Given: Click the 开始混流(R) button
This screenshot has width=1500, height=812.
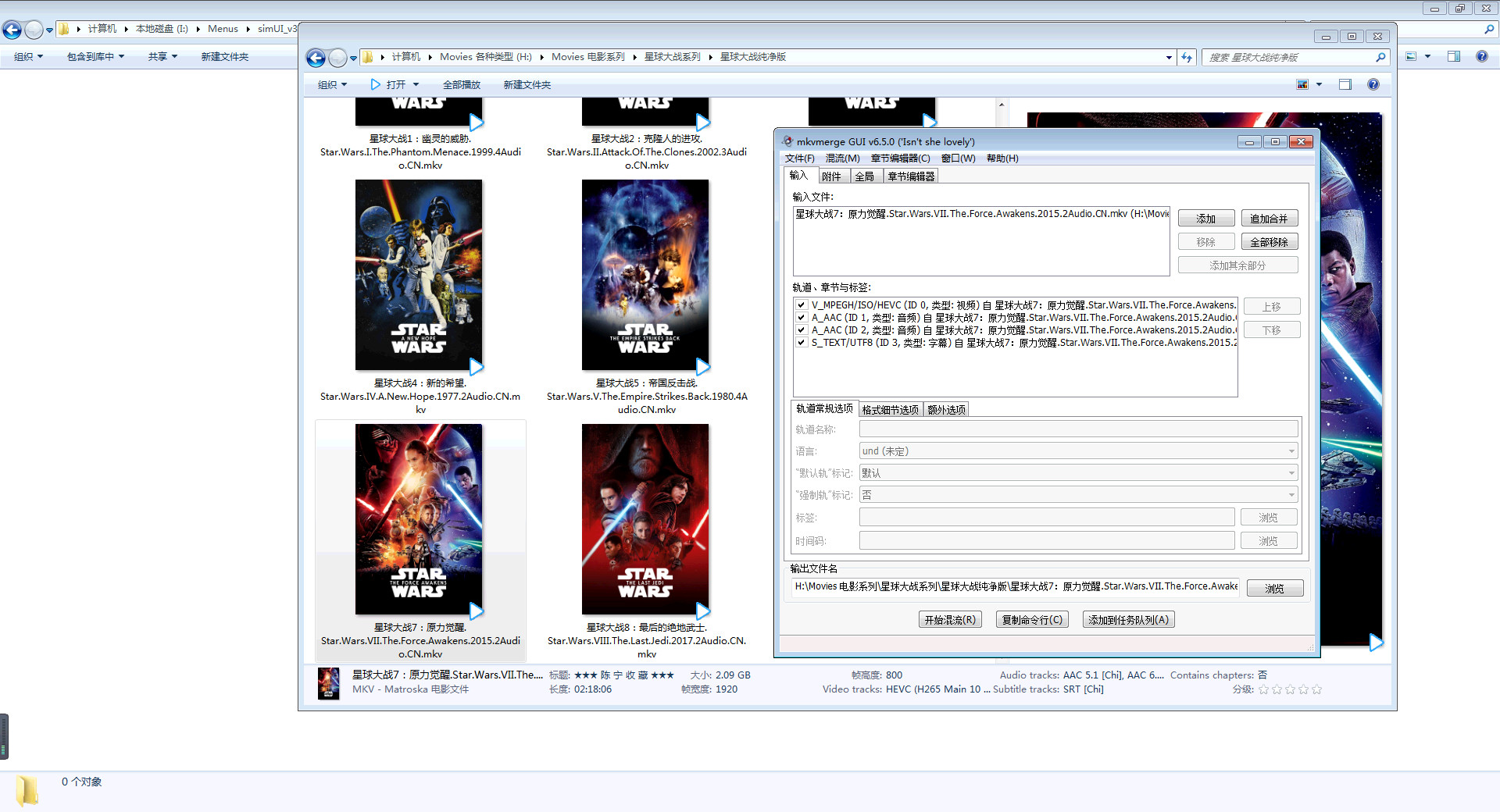Looking at the screenshot, I should coord(949,620).
